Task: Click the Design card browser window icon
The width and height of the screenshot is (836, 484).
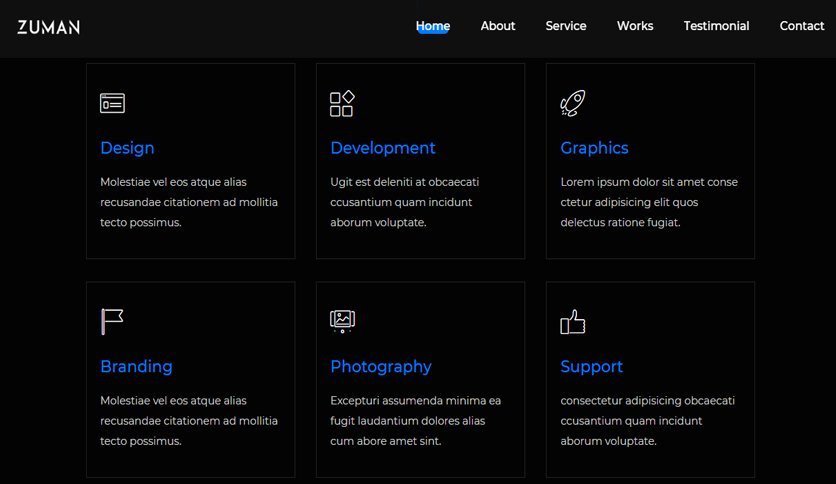Action: coord(112,103)
